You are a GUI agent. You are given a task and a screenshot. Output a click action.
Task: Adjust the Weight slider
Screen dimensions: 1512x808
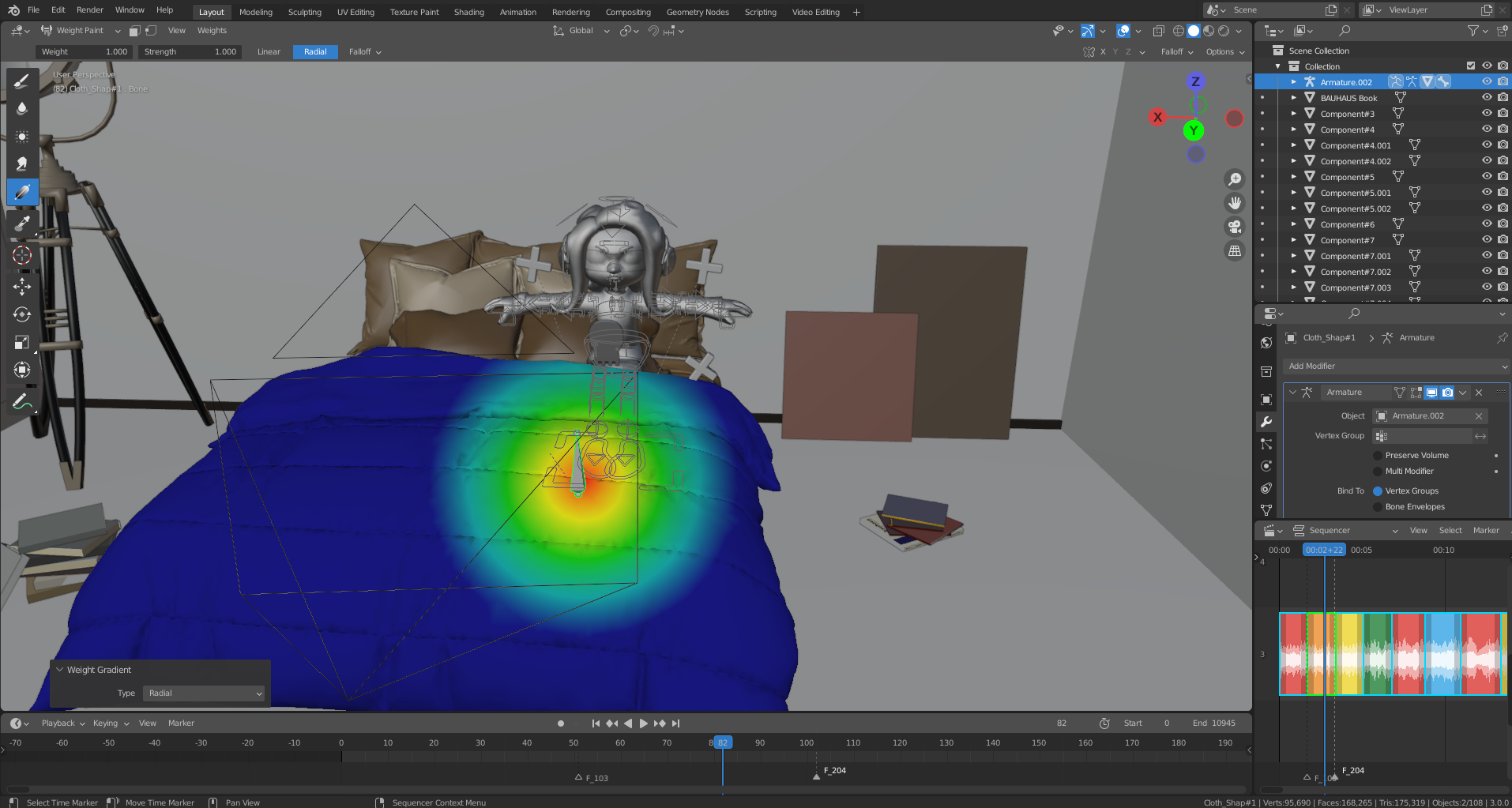[84, 52]
